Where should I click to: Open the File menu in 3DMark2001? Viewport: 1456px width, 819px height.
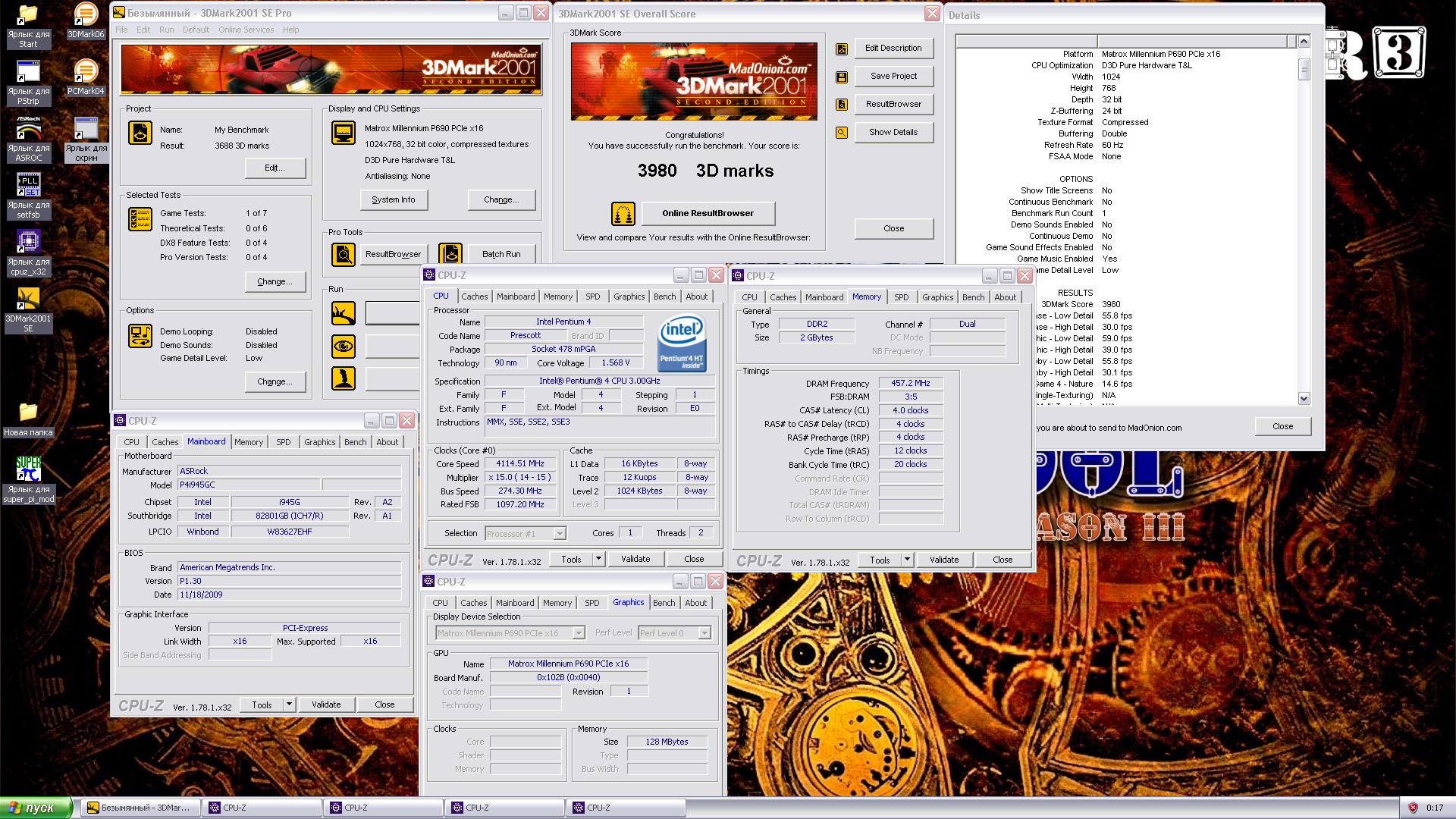(121, 30)
